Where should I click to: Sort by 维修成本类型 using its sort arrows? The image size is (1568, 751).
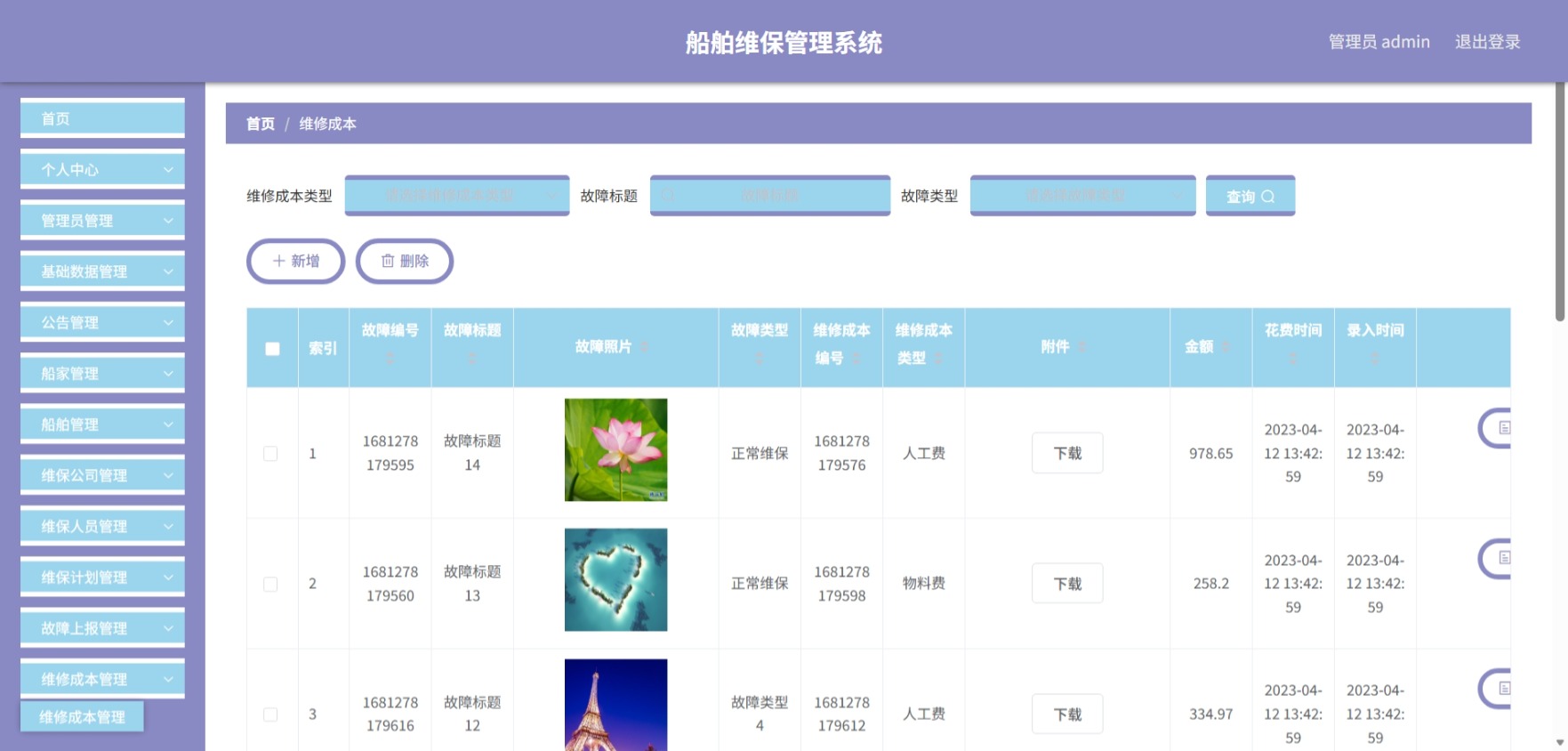pyautogui.click(x=938, y=358)
